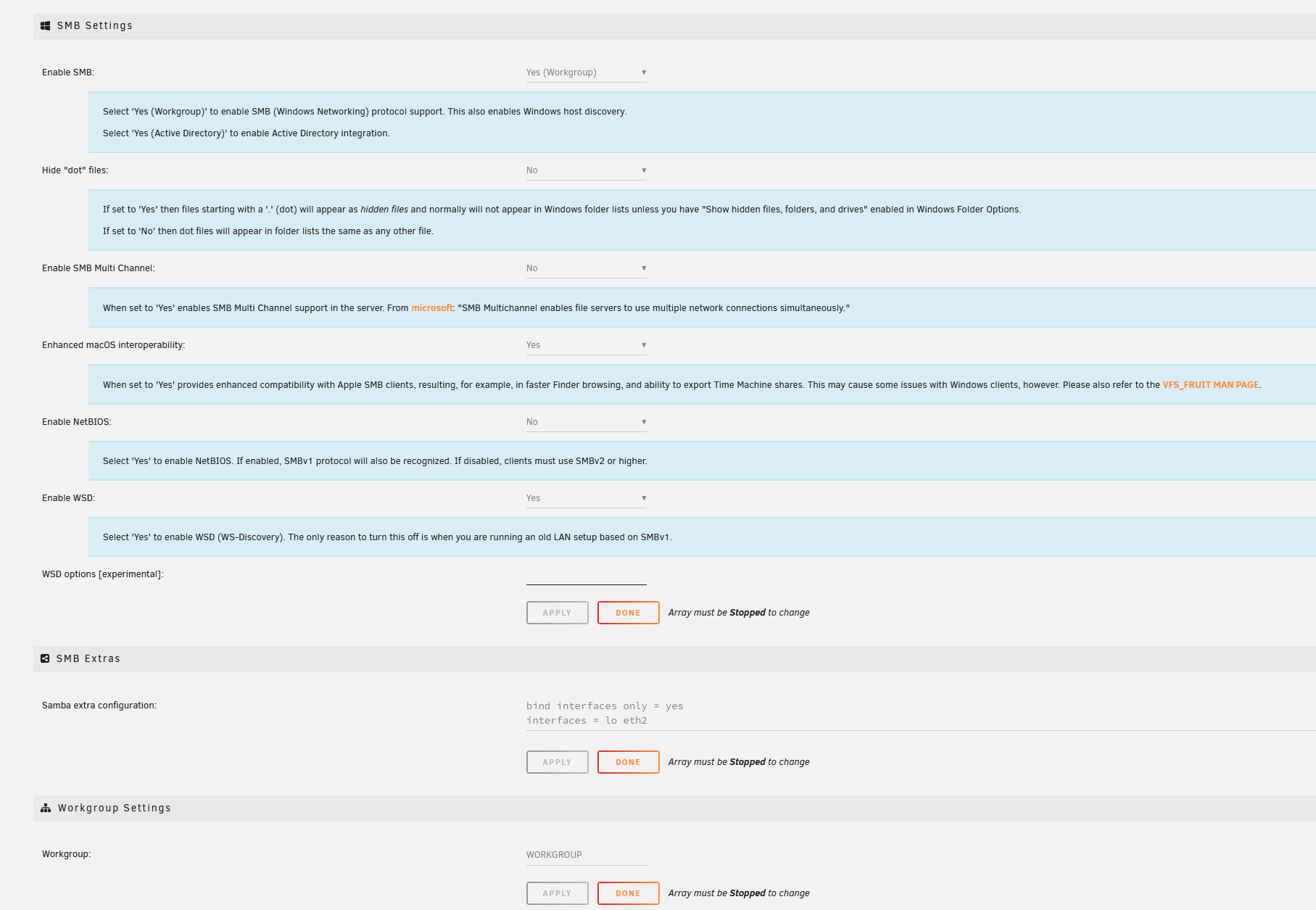1316x910 pixels.
Task: Click DONE in the SMB Extras section
Action: coord(627,762)
